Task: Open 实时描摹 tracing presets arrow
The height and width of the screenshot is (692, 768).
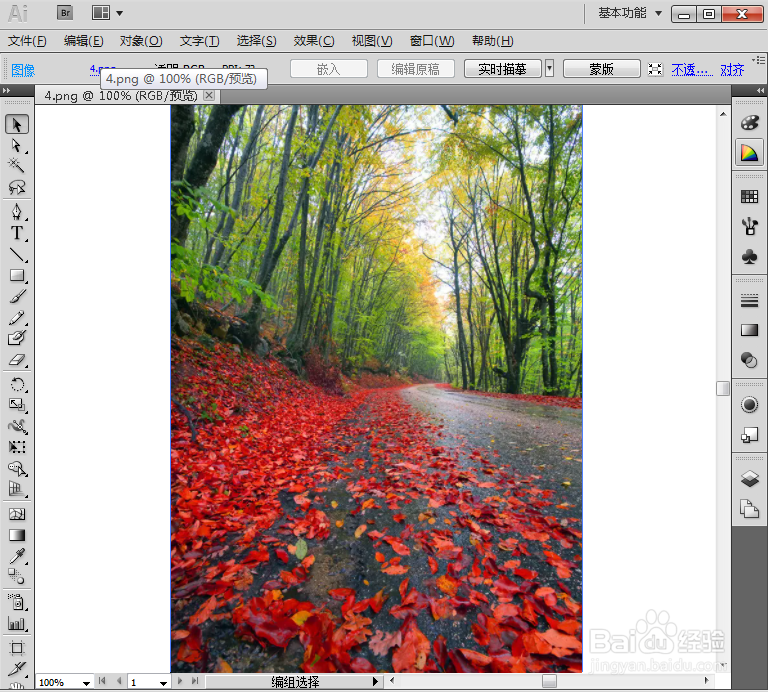Action: tap(550, 69)
